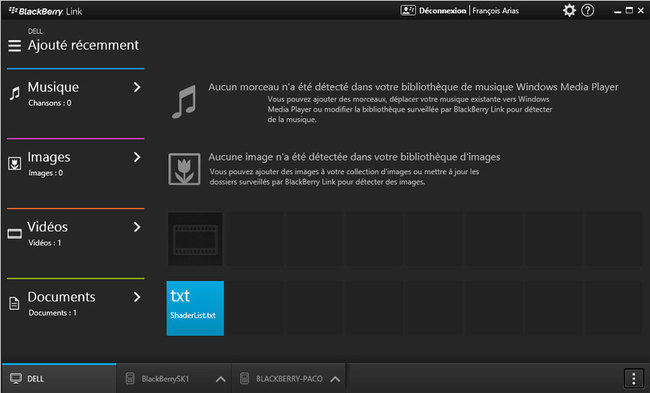Screen dimensions: 650x393
Task: Open the settings gear icon
Action: [569, 10]
